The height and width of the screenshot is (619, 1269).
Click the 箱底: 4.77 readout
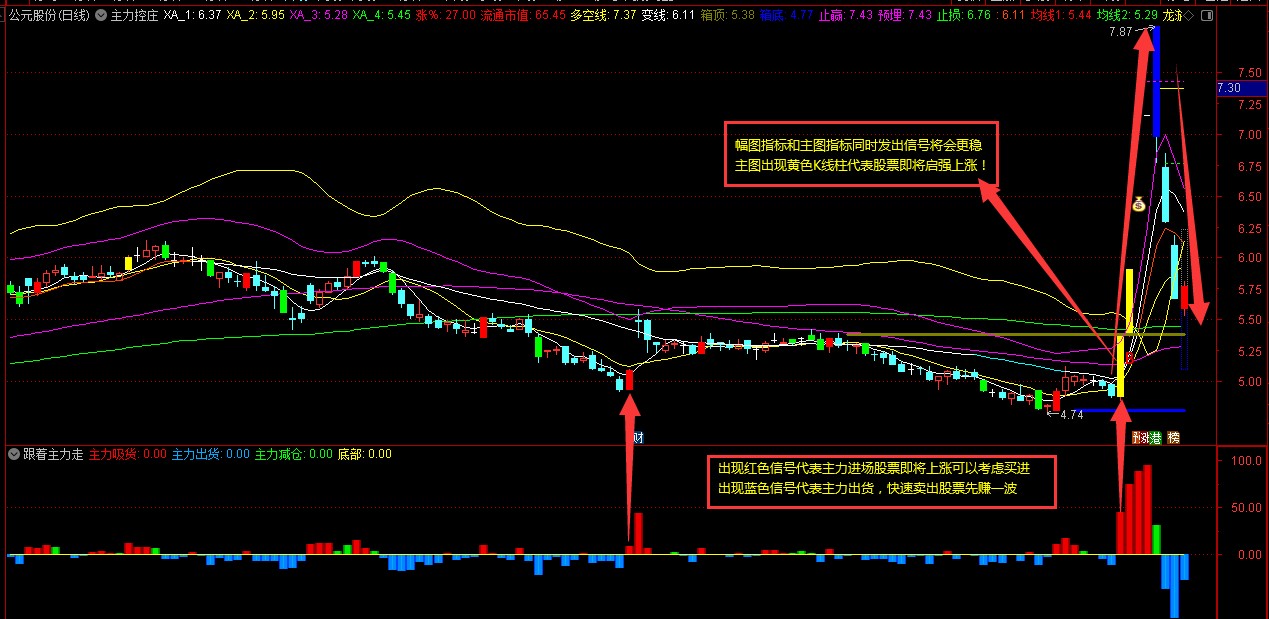[786, 16]
